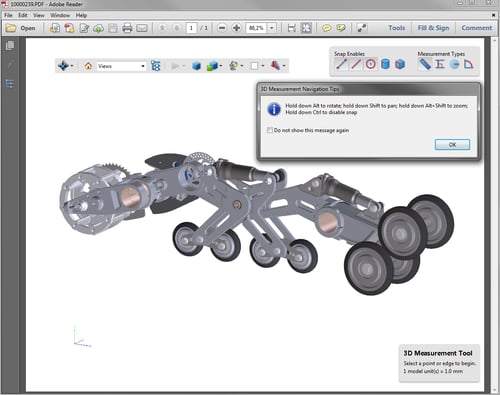The image size is (500, 395).
Task: Add a sticky note comment
Action: tap(327, 28)
